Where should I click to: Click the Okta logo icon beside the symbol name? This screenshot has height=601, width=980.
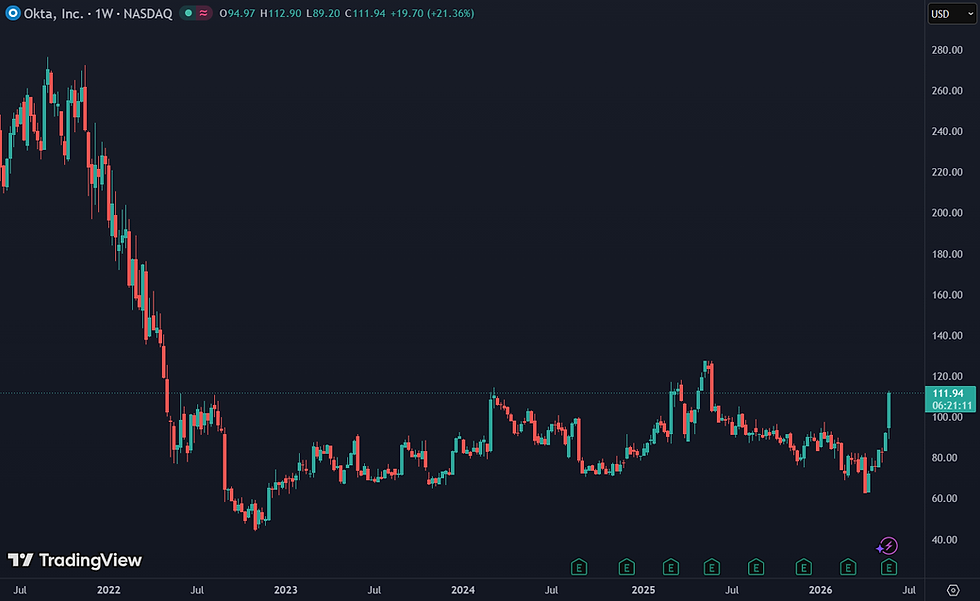click(x=12, y=13)
